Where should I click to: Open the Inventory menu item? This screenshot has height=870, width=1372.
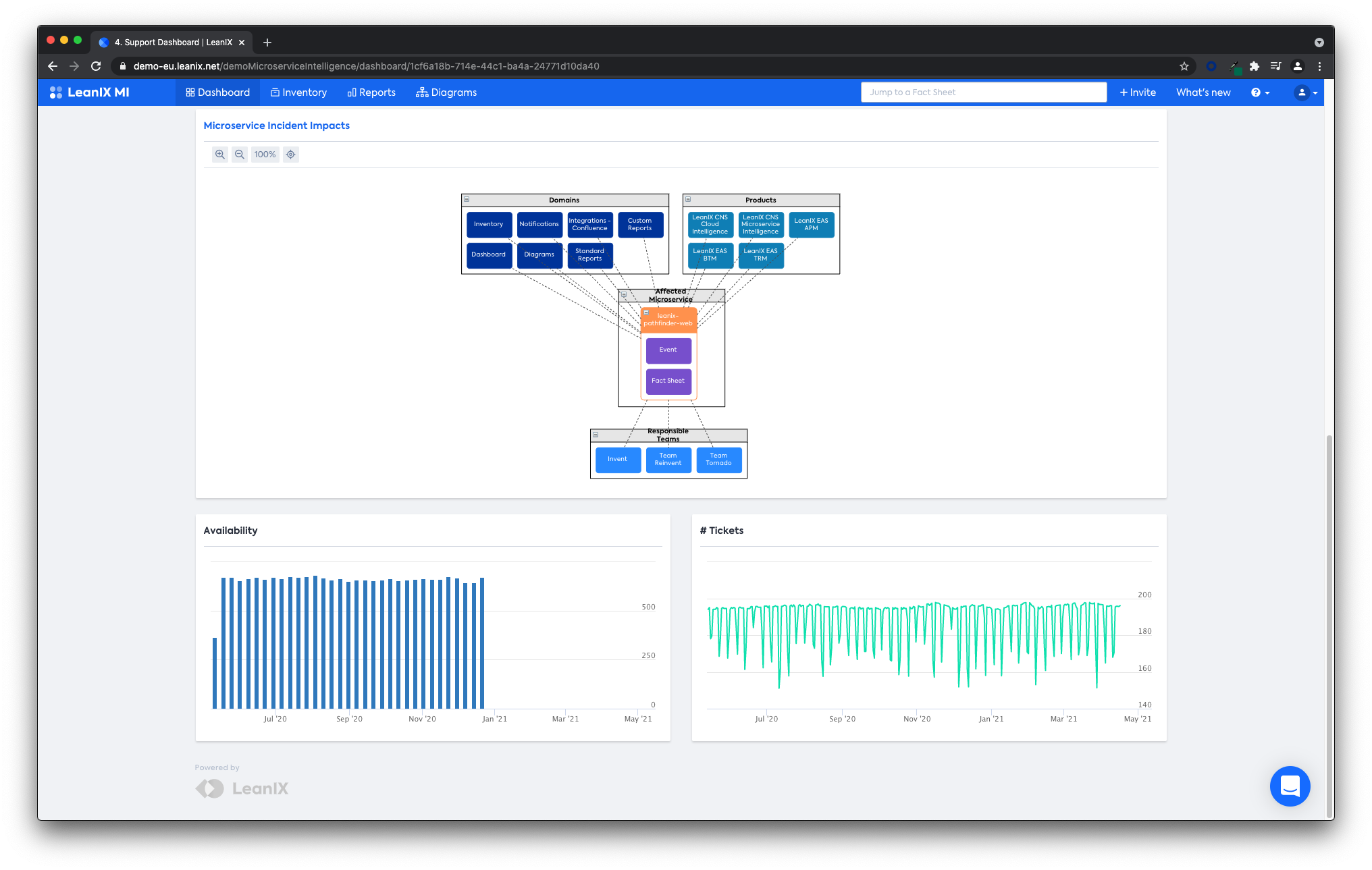click(298, 92)
